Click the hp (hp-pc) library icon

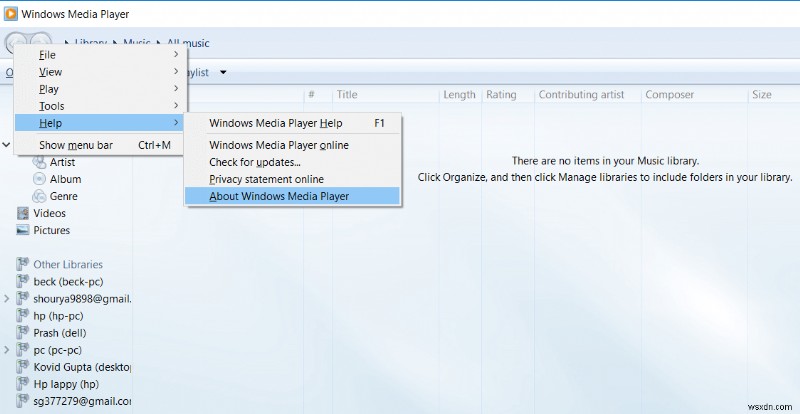tap(22, 316)
